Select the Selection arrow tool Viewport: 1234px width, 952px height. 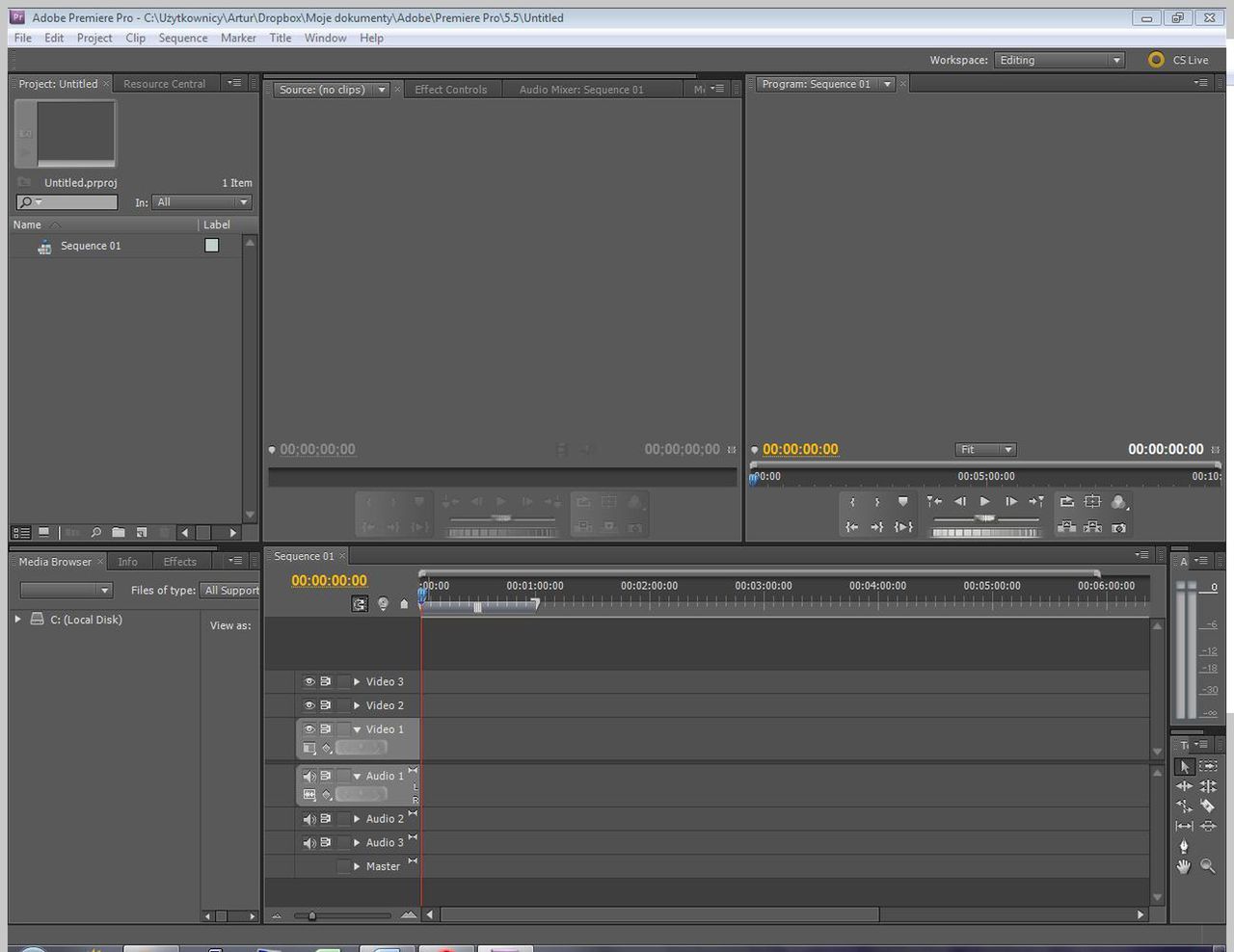click(x=1184, y=767)
